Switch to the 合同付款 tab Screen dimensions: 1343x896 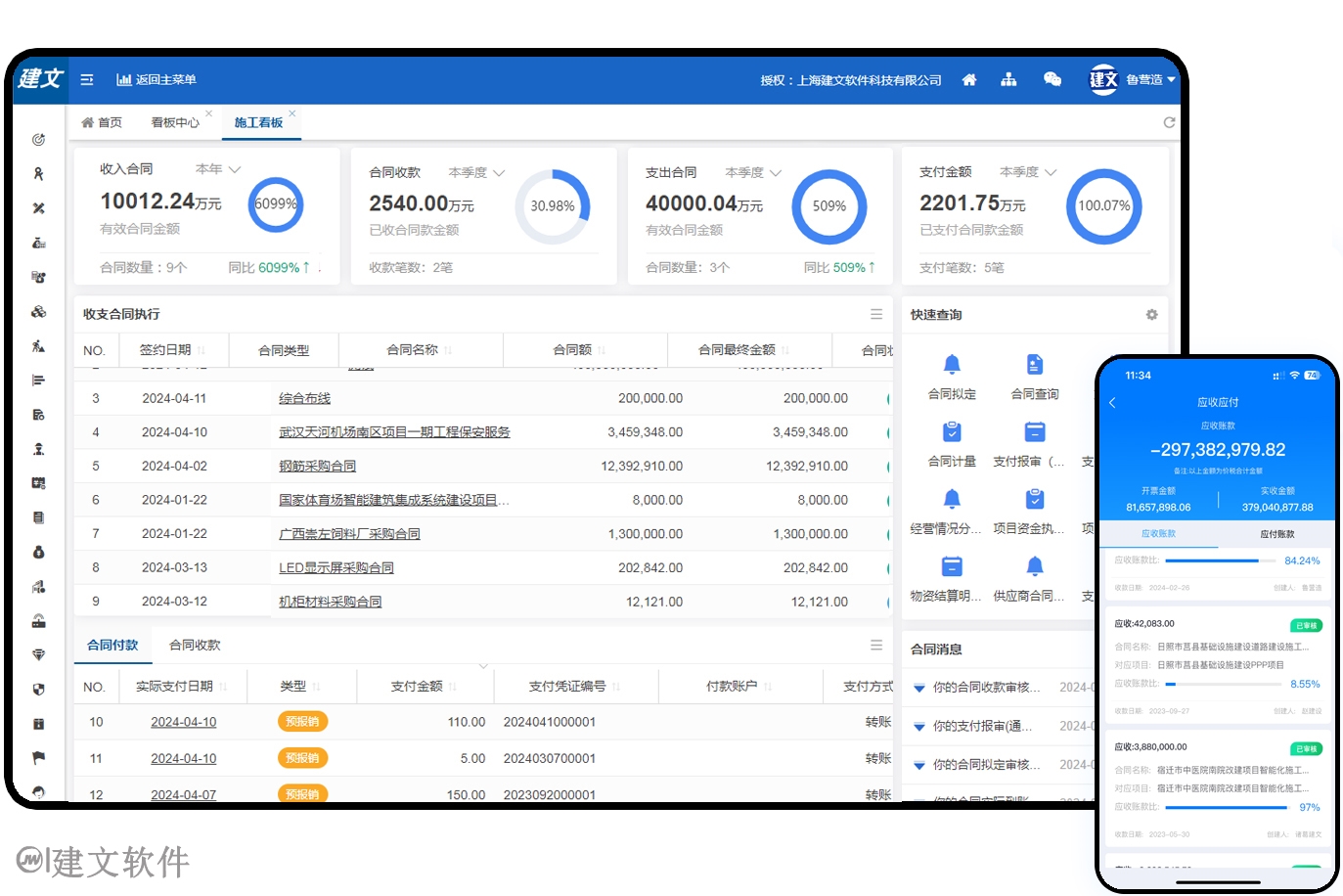(112, 645)
